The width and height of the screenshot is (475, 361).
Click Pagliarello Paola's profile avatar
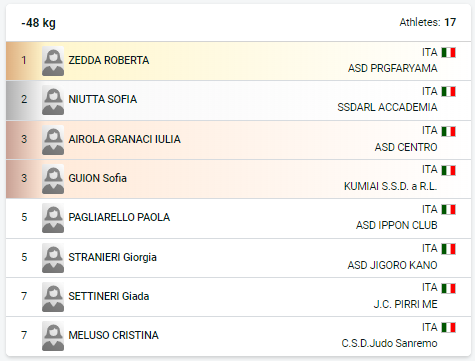tap(53, 218)
